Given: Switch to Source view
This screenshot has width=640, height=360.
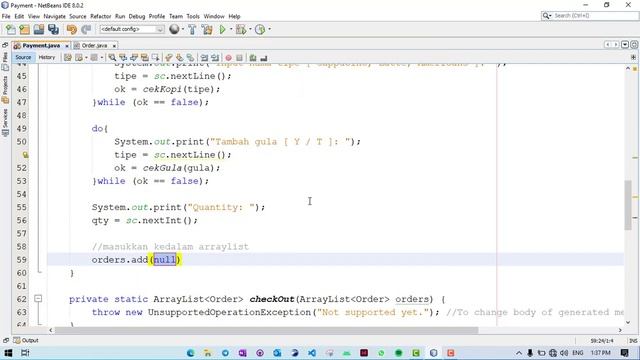Looking at the screenshot, I should coord(23,58).
